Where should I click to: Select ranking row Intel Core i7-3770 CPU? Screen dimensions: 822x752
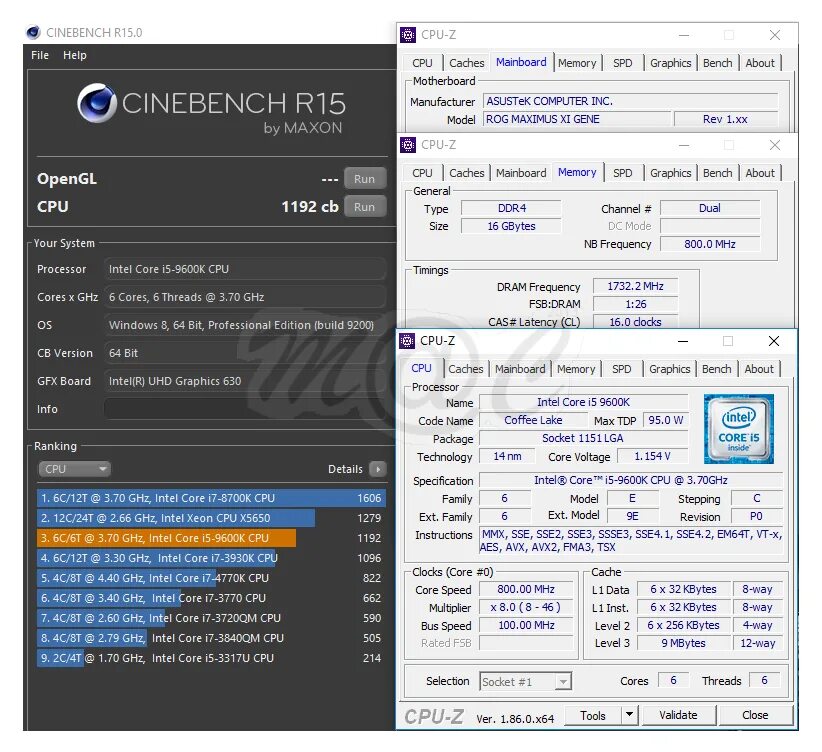click(211, 598)
